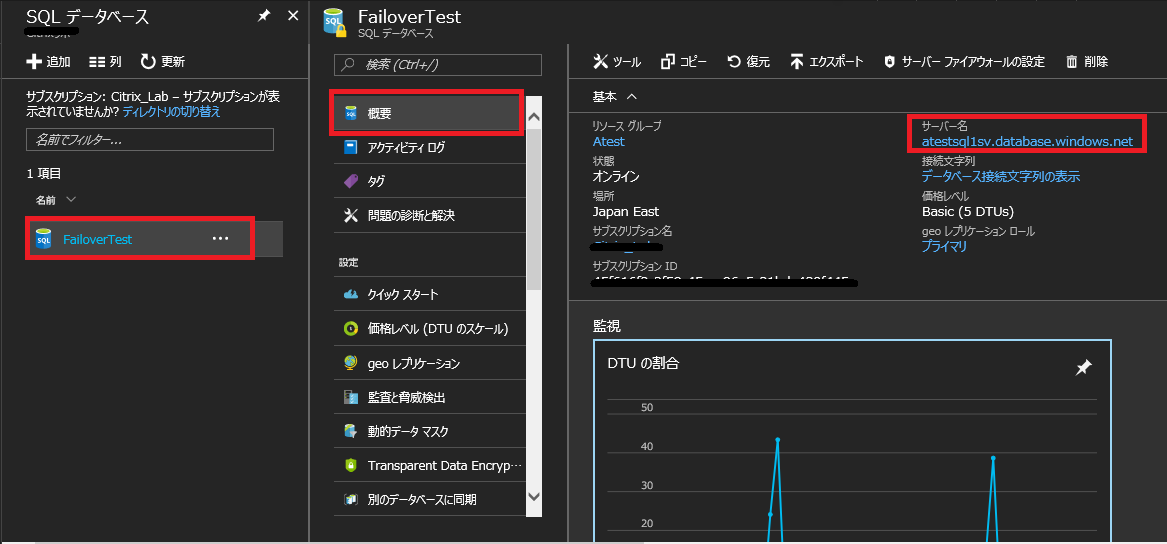Close the SQL データベース blade

292,16
